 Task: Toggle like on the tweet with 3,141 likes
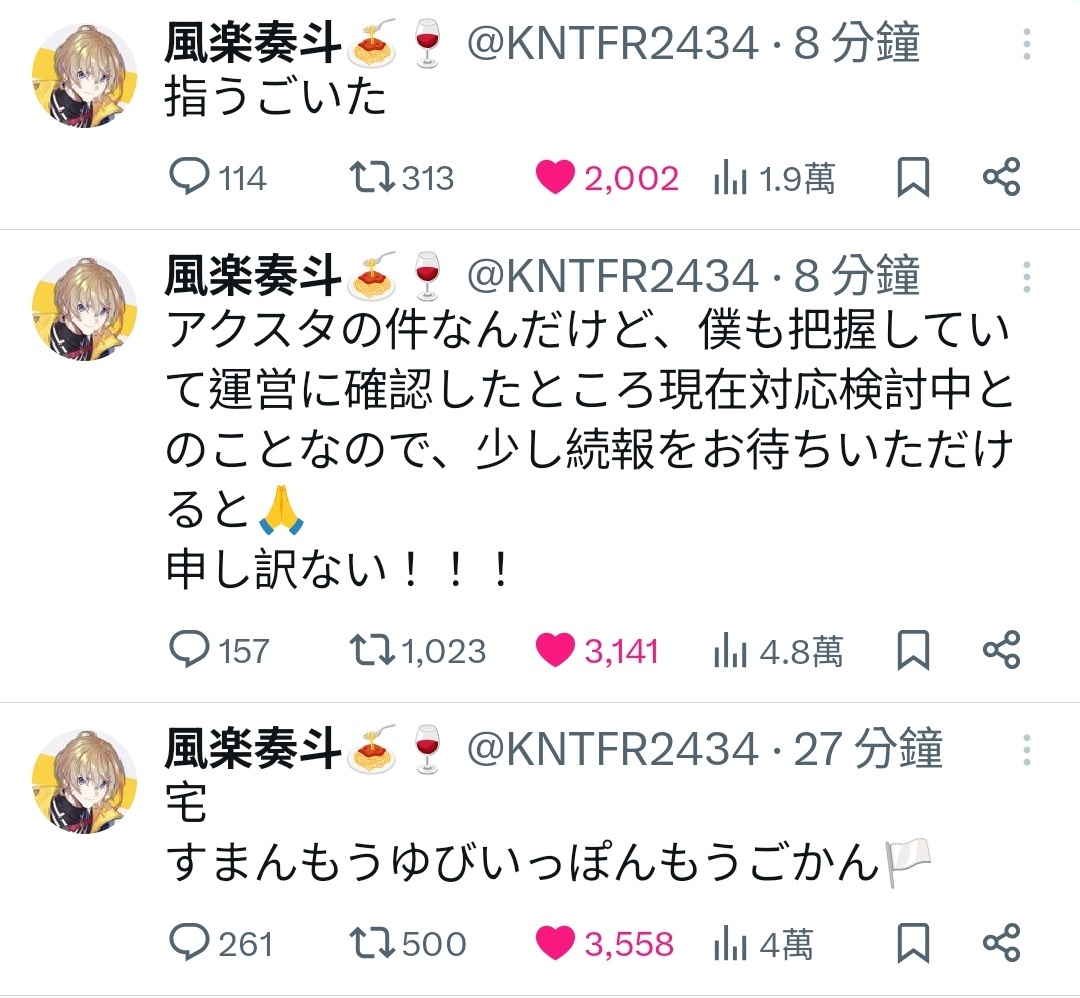tap(597, 650)
